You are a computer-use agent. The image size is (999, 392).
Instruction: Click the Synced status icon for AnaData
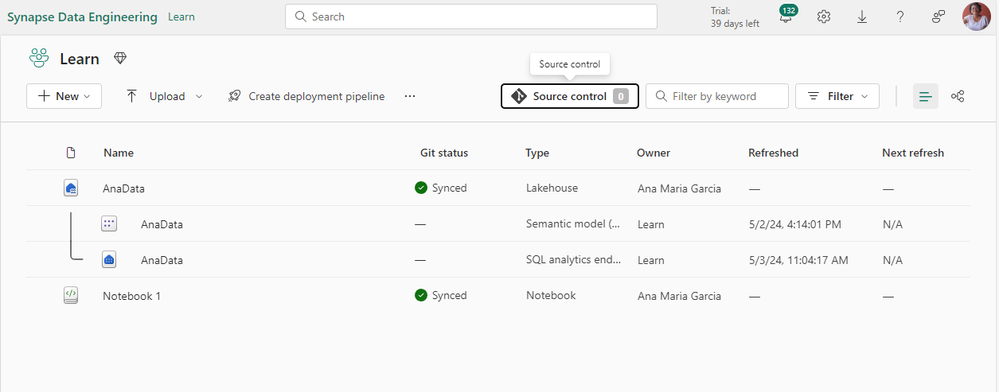[x=420, y=188]
